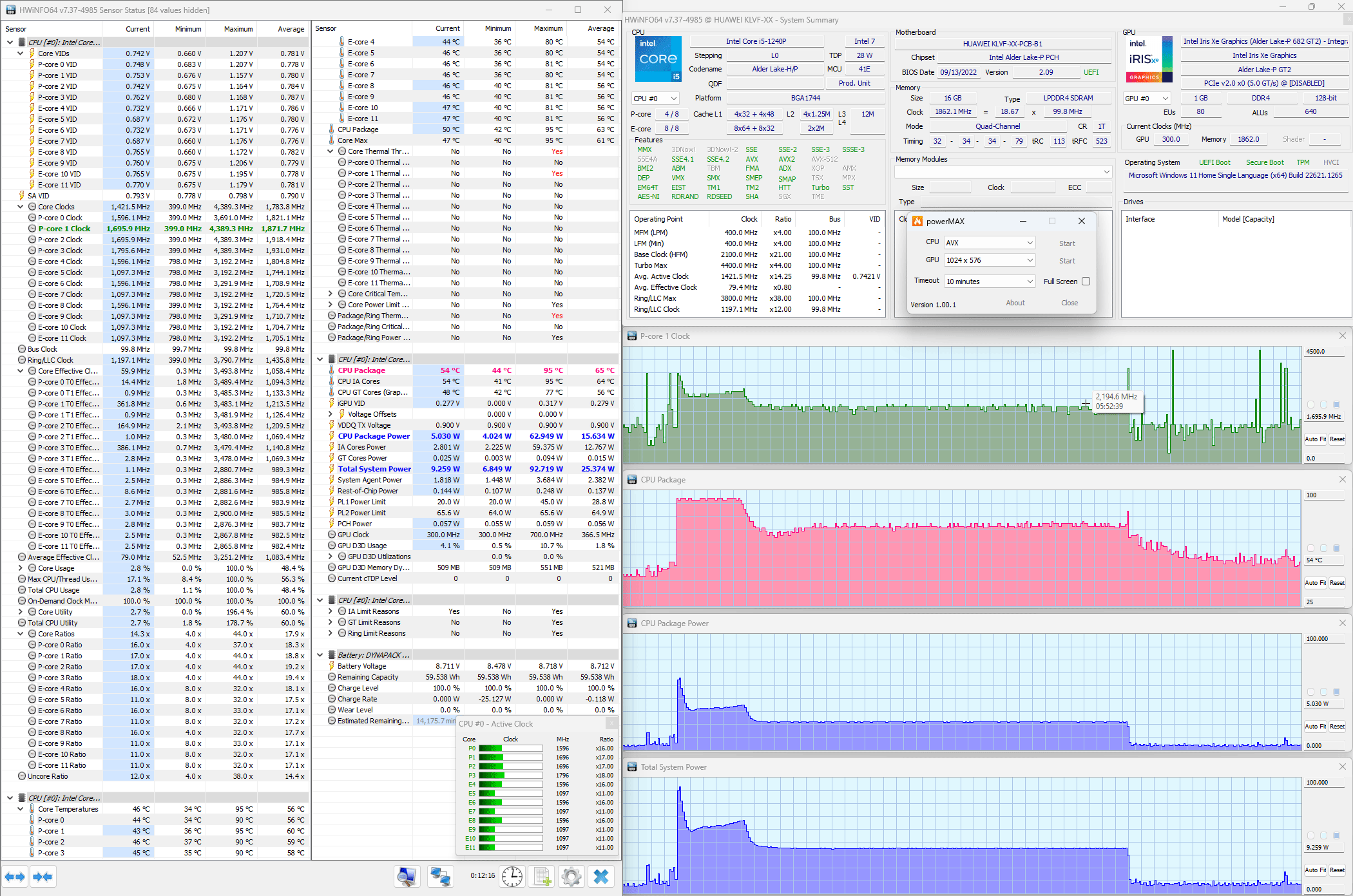Click the green swatch in P-core 1 Clock graph
Screen dimensions: 1353x896
[1310, 405]
